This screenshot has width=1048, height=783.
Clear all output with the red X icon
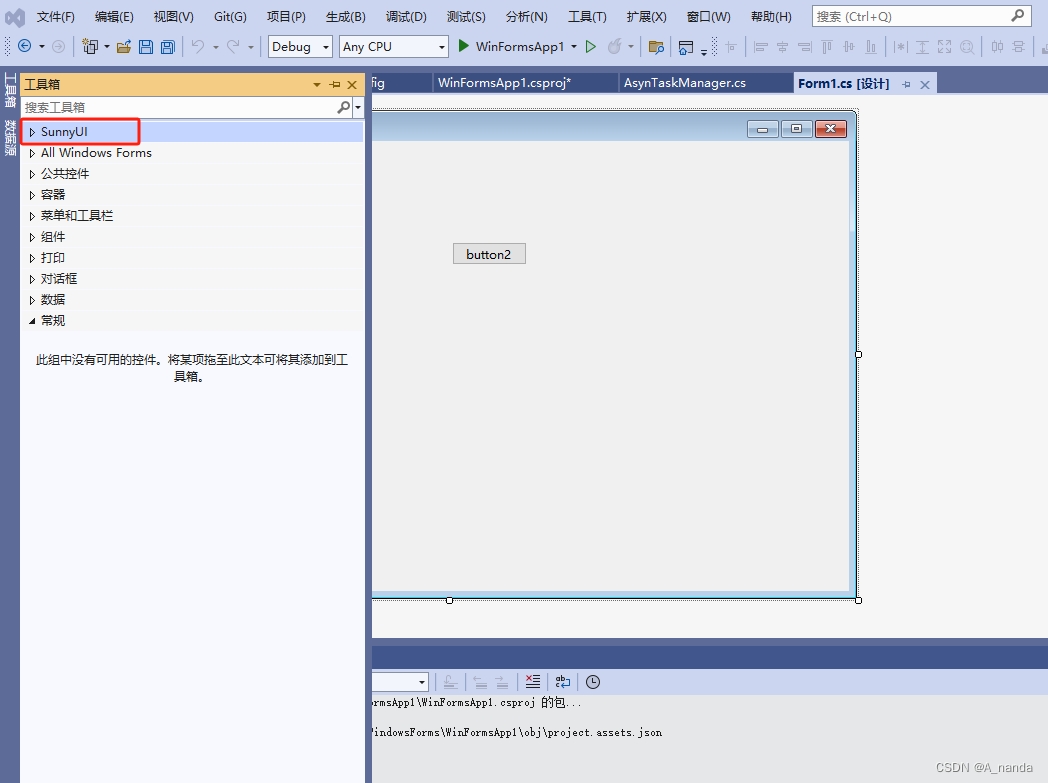(x=533, y=681)
